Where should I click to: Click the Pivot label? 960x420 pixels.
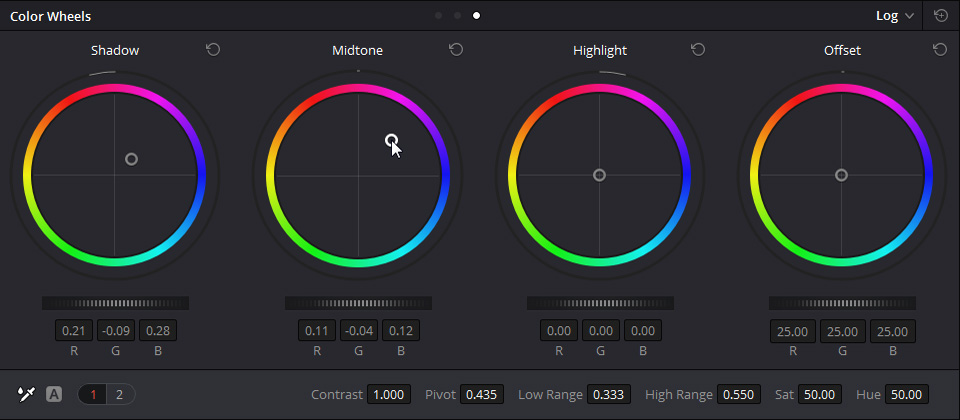point(441,394)
